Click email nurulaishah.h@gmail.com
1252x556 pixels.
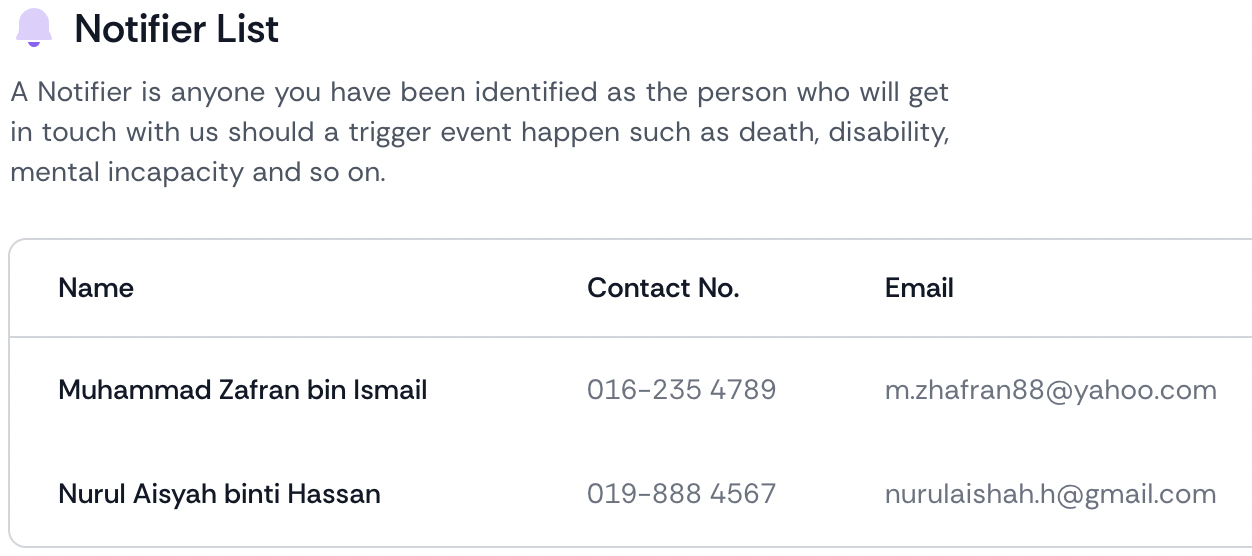[x=1051, y=494]
